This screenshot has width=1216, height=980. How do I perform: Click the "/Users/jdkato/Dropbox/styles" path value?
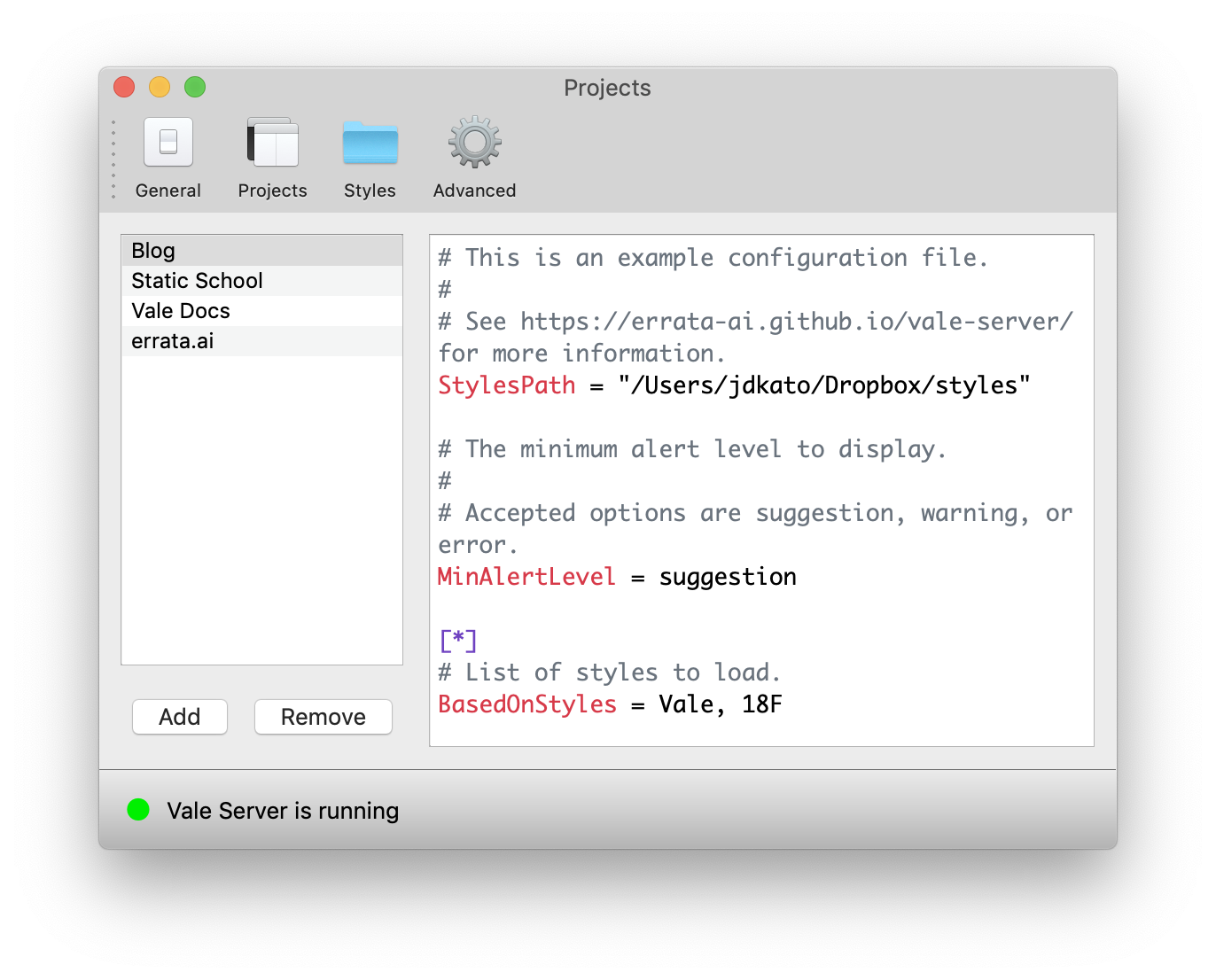[x=825, y=385]
